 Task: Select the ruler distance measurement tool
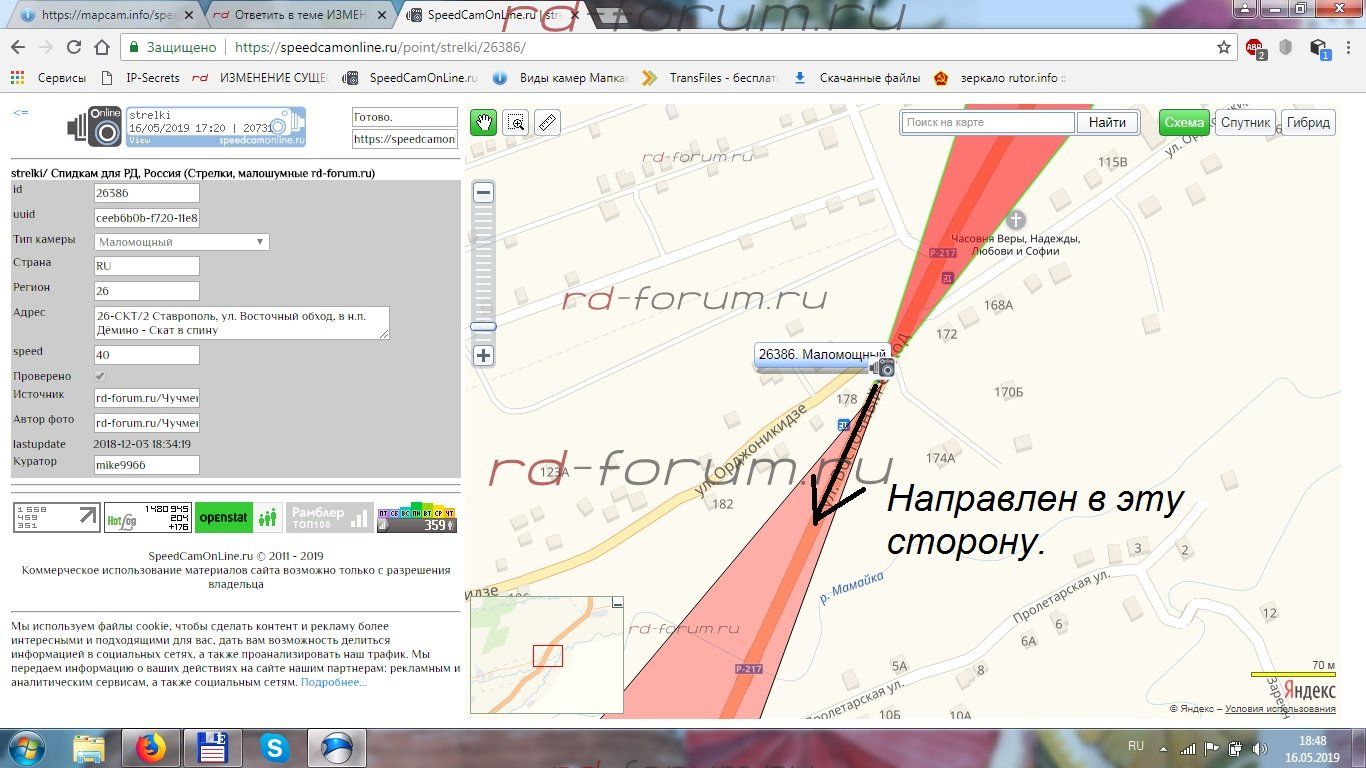(546, 122)
